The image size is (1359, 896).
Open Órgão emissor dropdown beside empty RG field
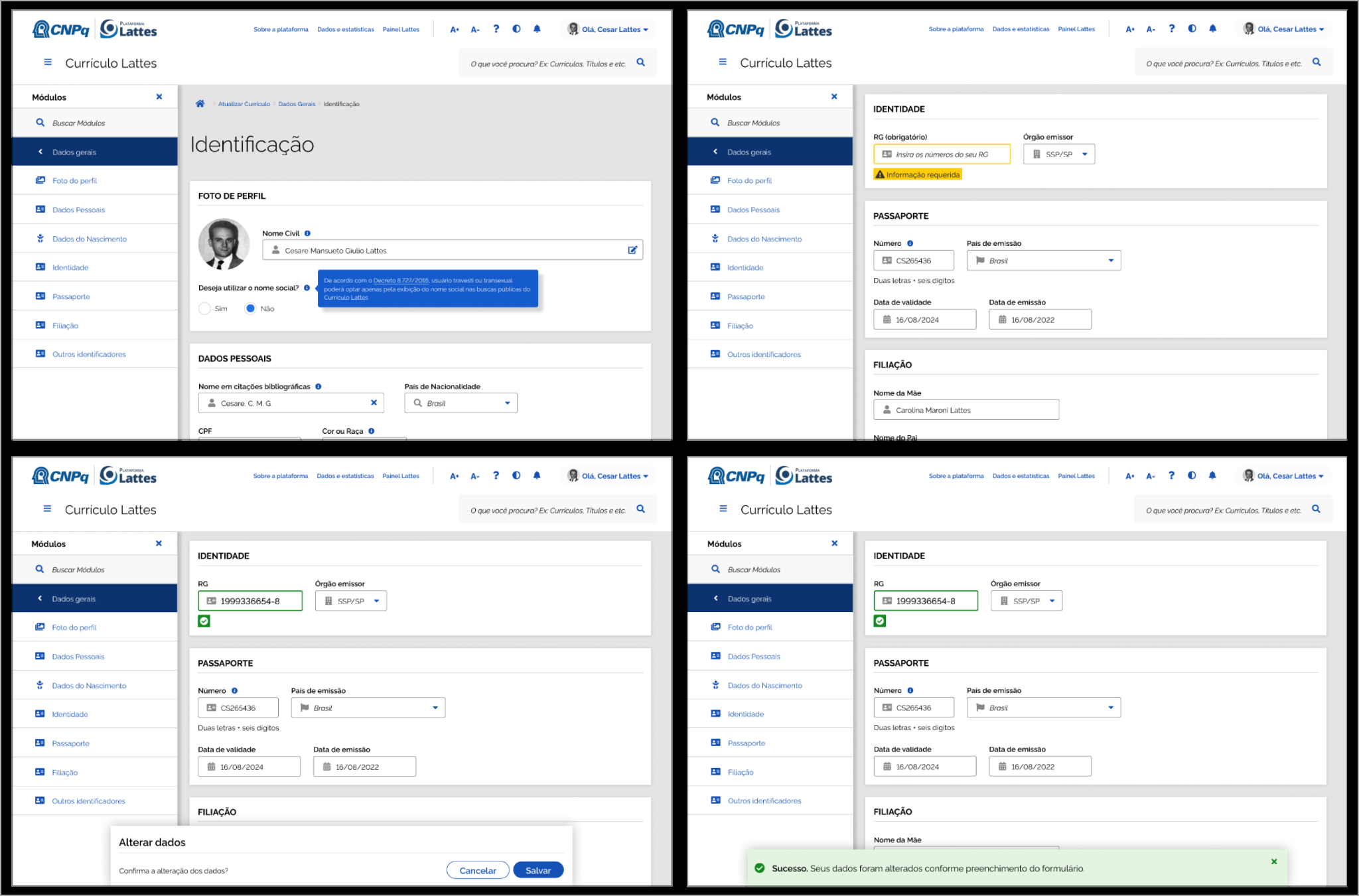click(1059, 154)
